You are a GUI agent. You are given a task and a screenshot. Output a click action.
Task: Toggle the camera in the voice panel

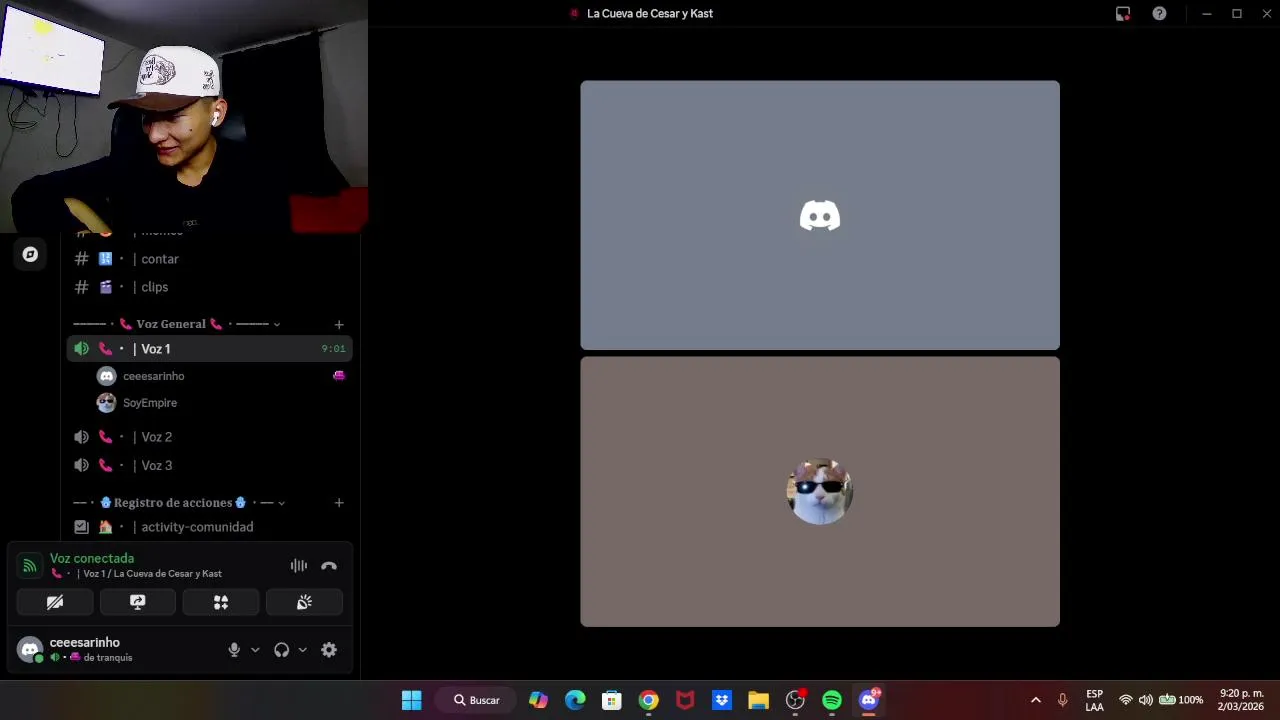coord(55,602)
